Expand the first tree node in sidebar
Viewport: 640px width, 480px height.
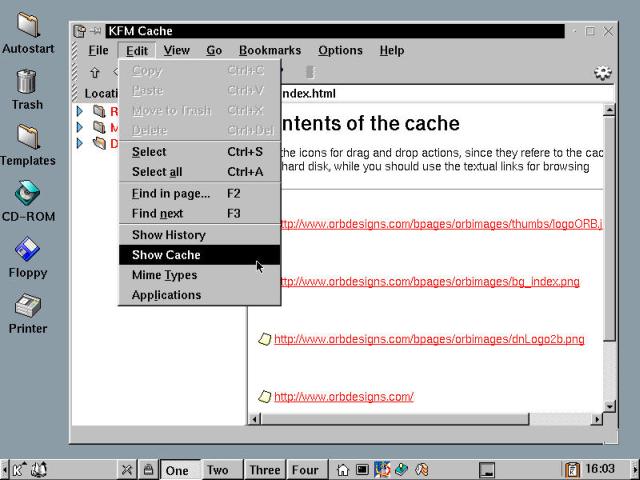pyautogui.click(x=80, y=111)
